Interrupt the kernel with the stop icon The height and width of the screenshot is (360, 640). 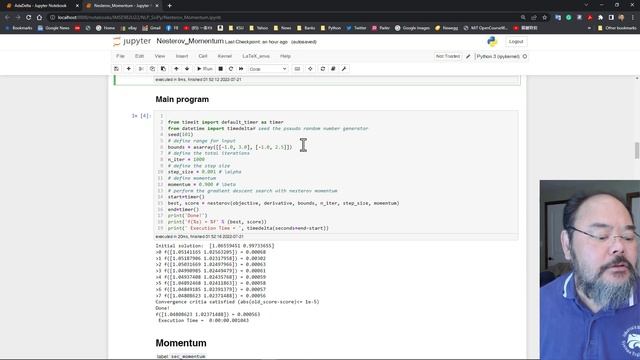(x=220, y=69)
